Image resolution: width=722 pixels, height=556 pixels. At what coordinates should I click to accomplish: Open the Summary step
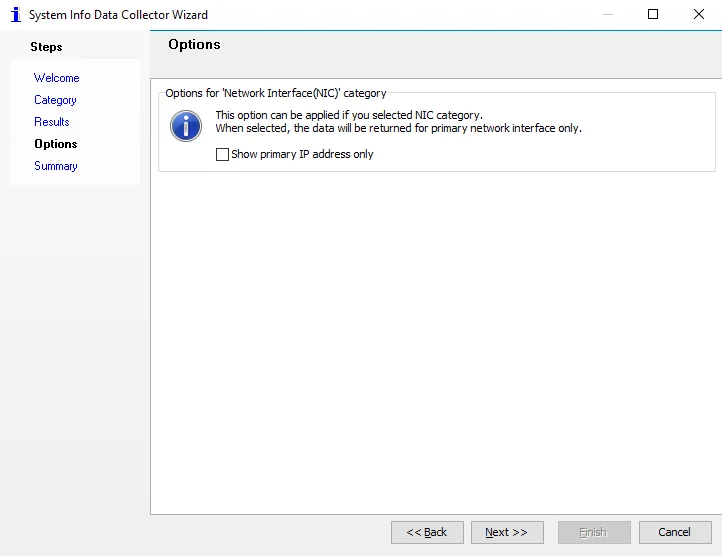pyautogui.click(x=56, y=166)
